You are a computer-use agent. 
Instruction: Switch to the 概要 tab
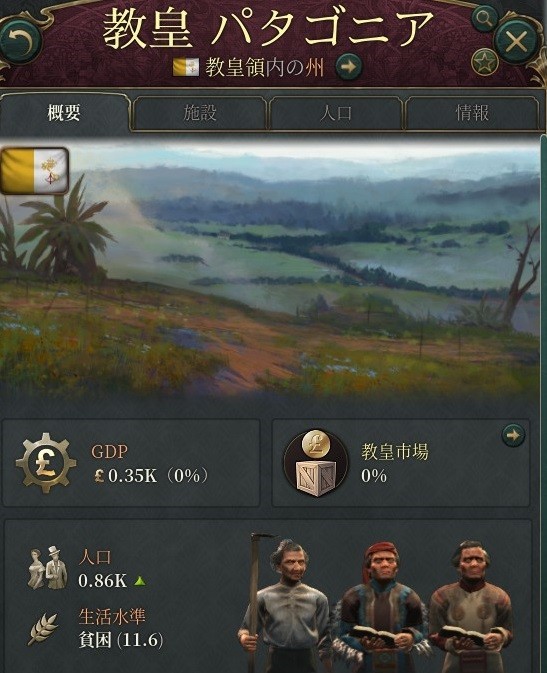point(64,113)
